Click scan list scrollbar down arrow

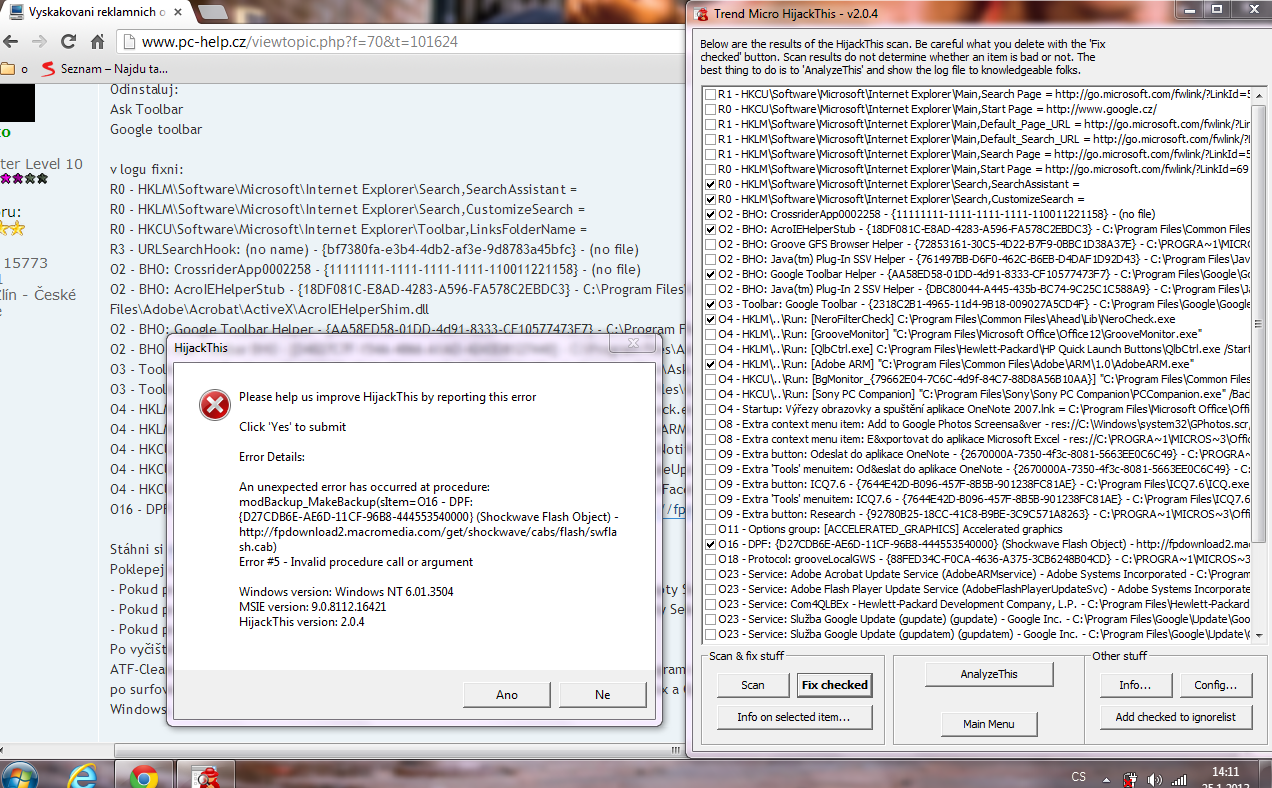(x=1258, y=634)
